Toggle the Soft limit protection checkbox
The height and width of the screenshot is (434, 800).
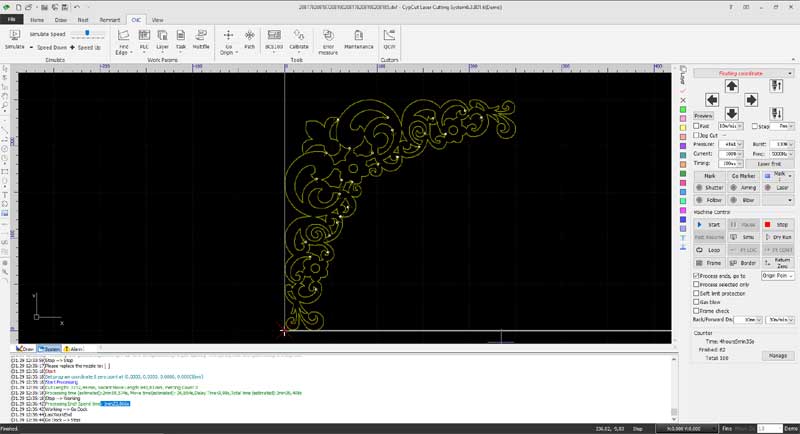pyautogui.click(x=697, y=292)
